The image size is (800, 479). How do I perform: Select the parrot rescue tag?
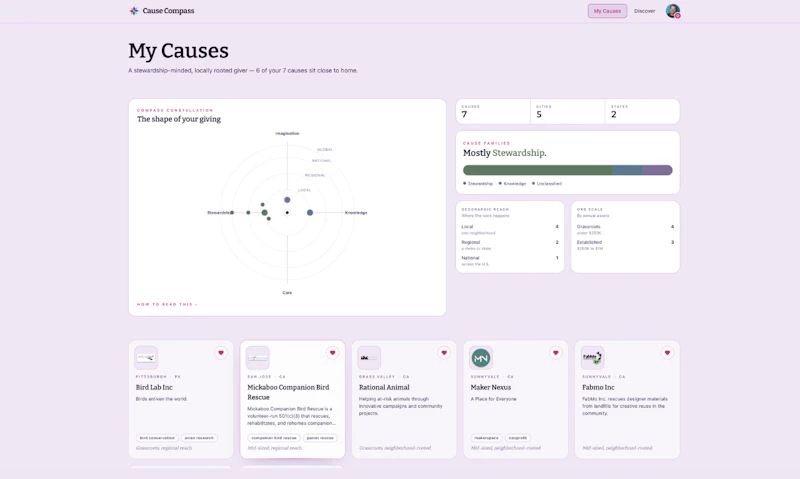pos(320,438)
